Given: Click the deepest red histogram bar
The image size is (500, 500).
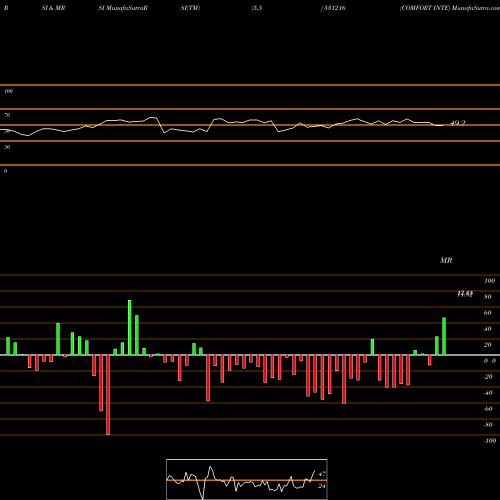Looking at the screenshot, I should 108,395.
